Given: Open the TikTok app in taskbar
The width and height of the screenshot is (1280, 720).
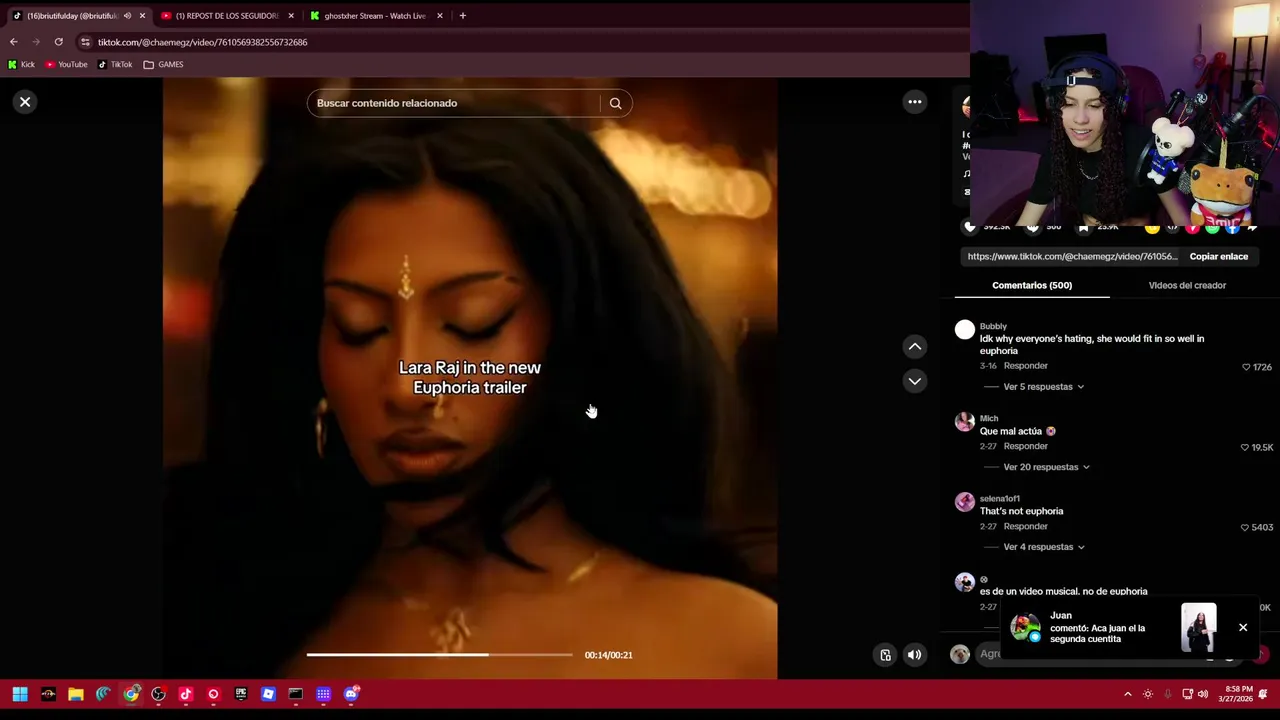Looking at the screenshot, I should (185, 694).
